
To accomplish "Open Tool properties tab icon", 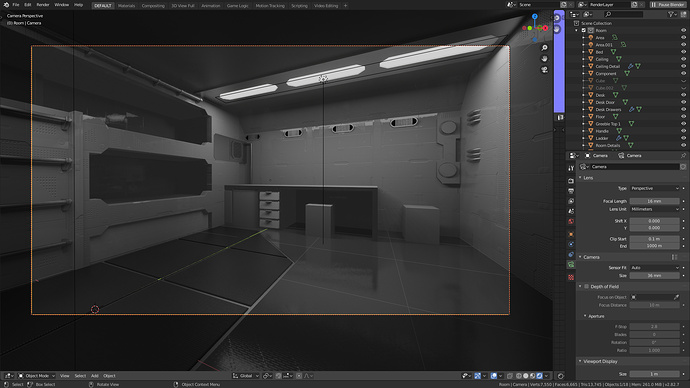I will (571, 168).
